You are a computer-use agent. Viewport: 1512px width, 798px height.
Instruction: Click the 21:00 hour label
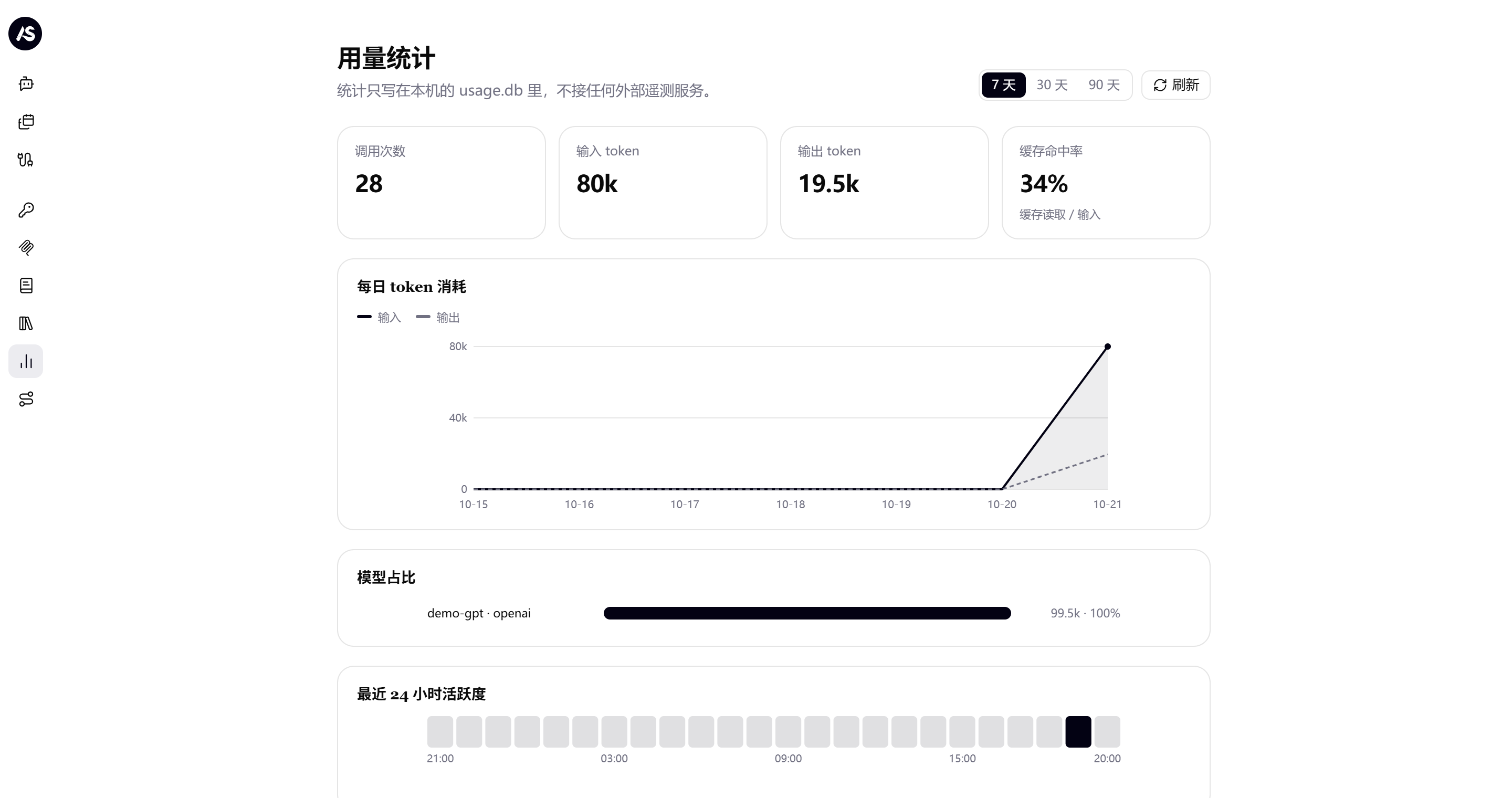[440, 759]
